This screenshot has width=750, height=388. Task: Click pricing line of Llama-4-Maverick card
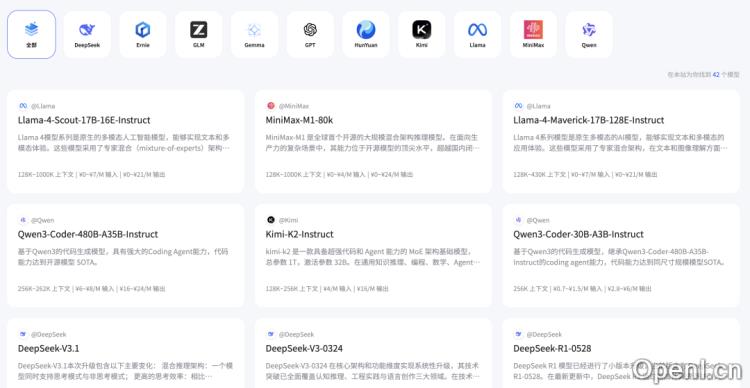pos(585,175)
